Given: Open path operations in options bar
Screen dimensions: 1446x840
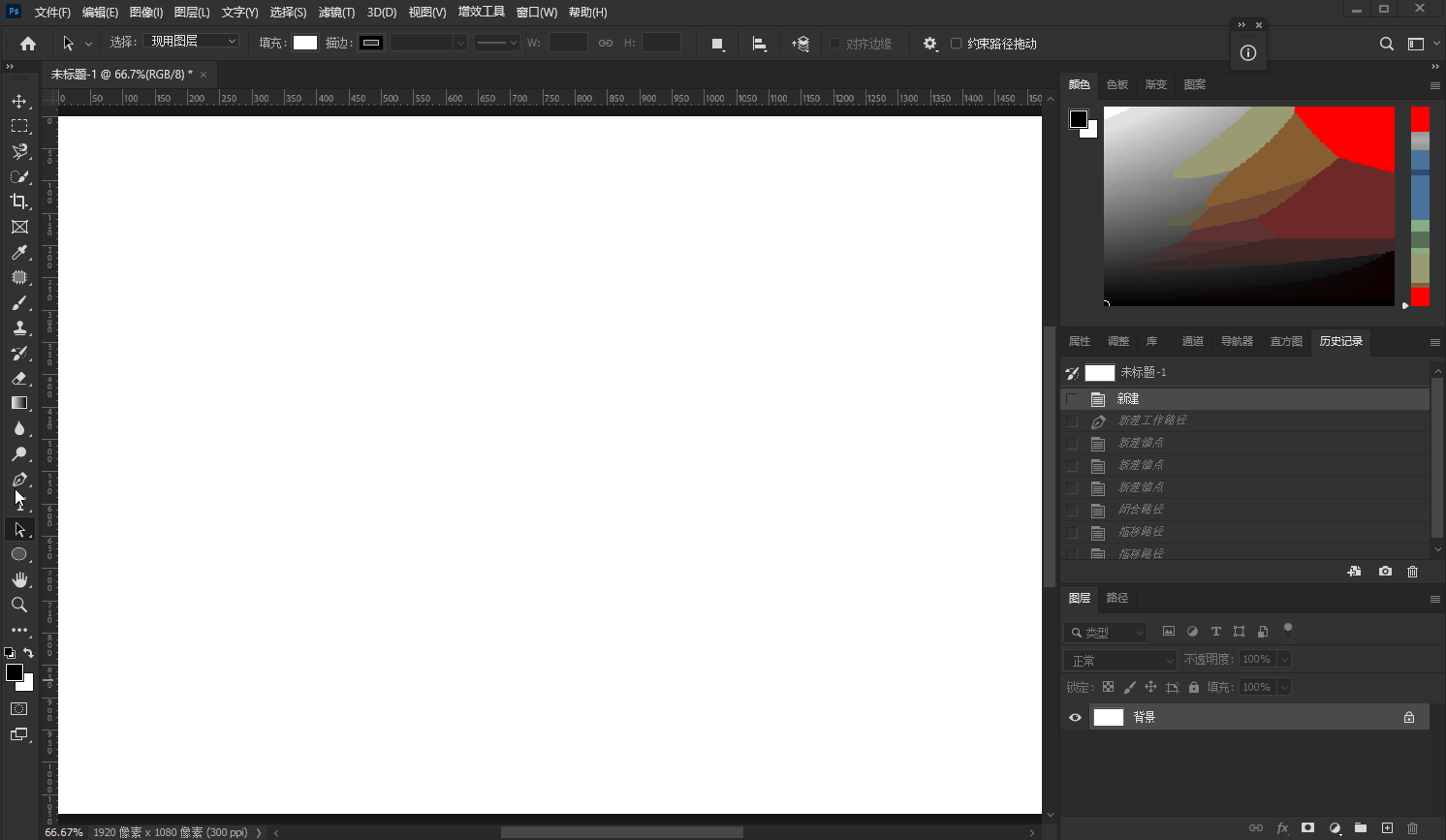Looking at the screenshot, I should tap(718, 44).
